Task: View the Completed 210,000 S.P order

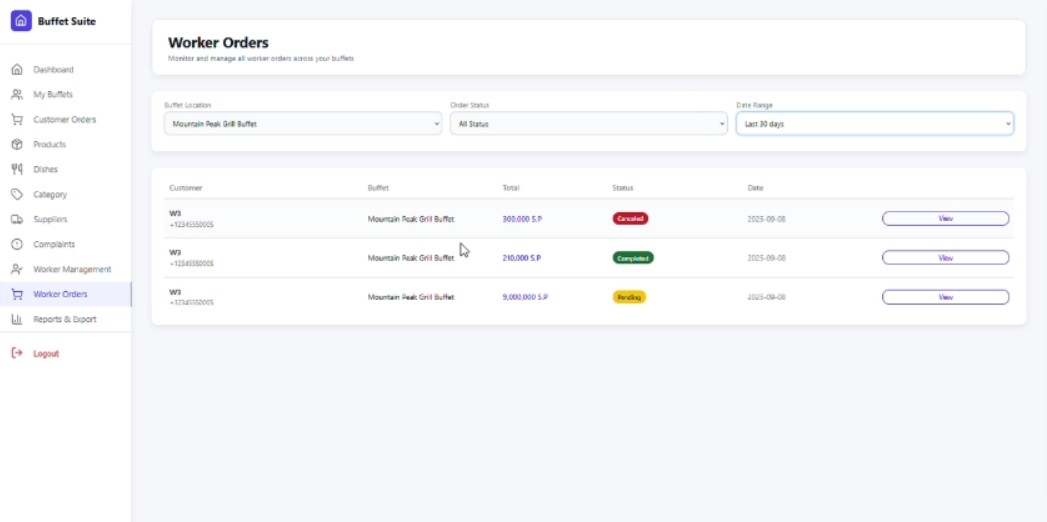Action: [945, 258]
